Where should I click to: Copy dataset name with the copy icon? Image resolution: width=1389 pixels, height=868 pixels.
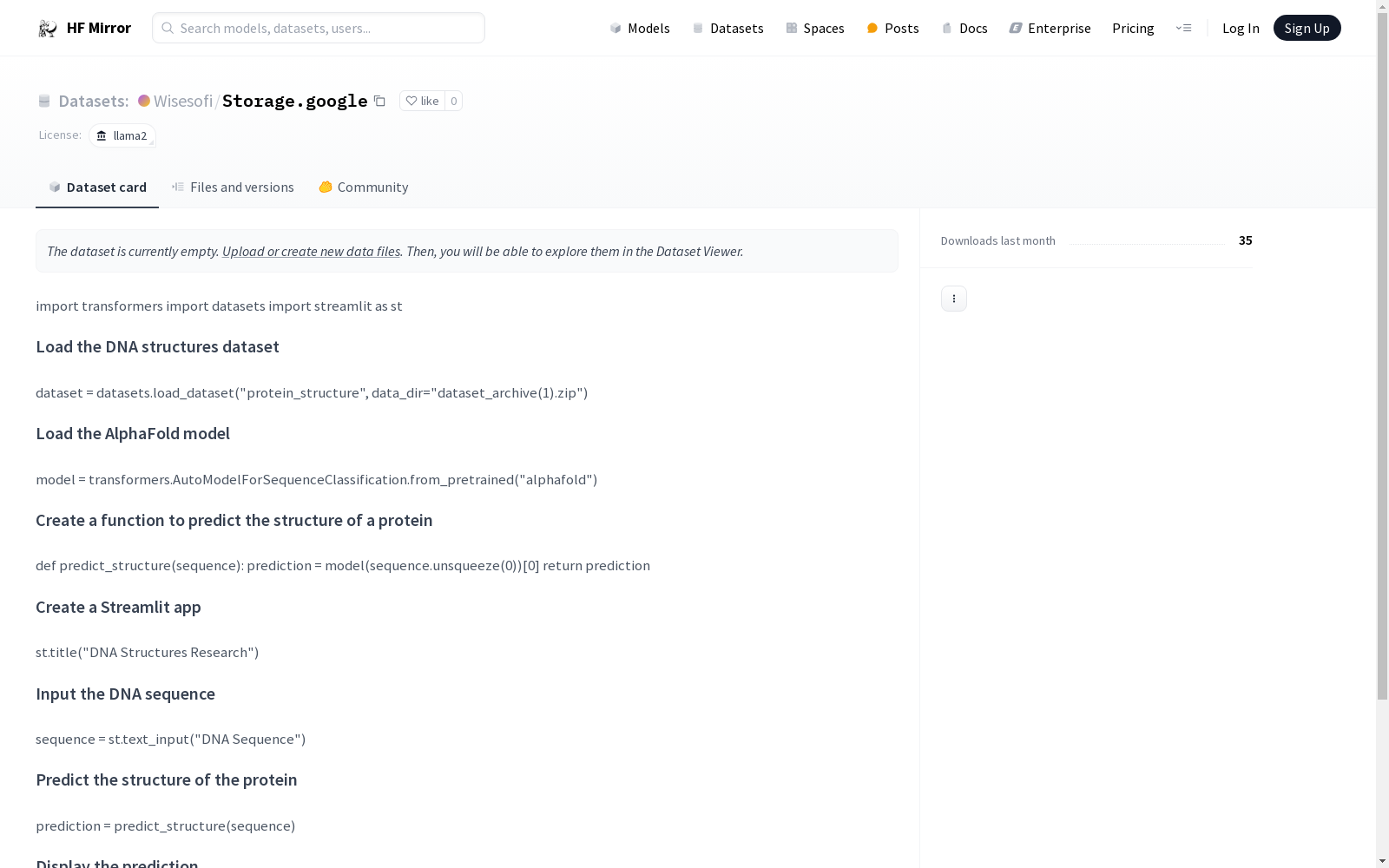pos(379,101)
